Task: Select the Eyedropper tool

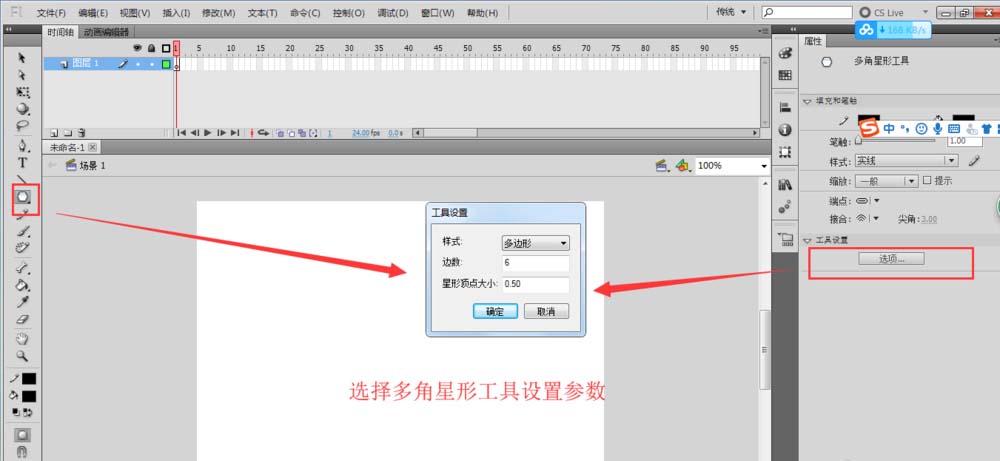Action: 22,302
